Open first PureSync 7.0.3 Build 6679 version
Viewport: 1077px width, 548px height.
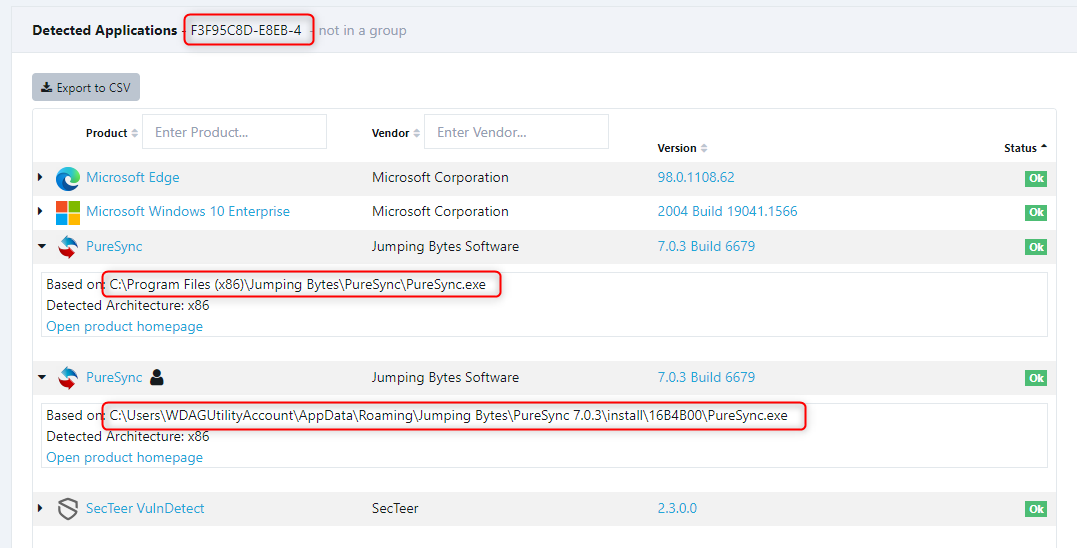click(x=706, y=246)
